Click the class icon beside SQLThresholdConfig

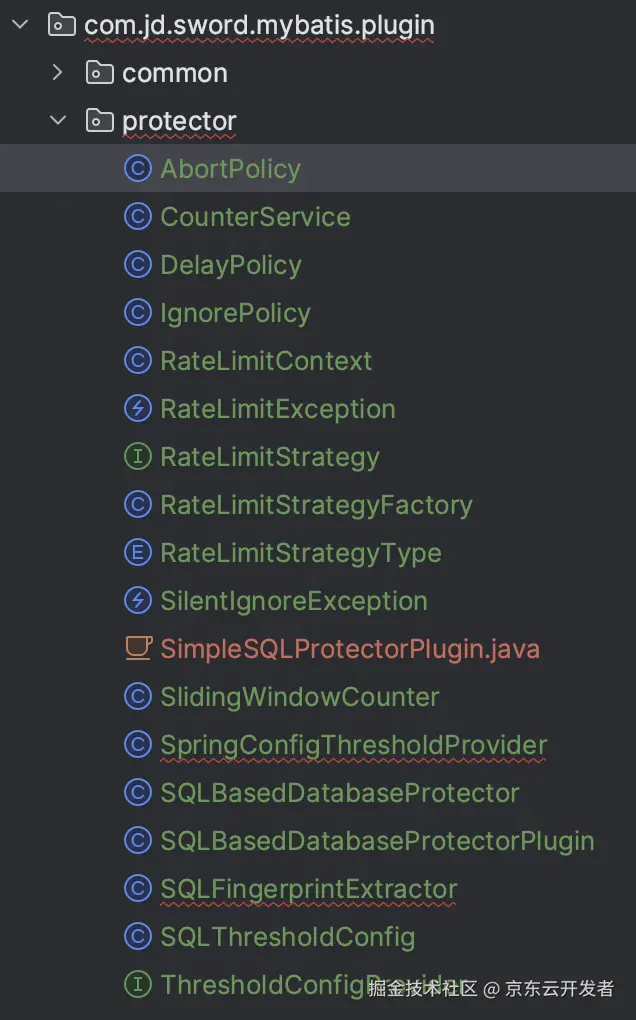[137, 937]
